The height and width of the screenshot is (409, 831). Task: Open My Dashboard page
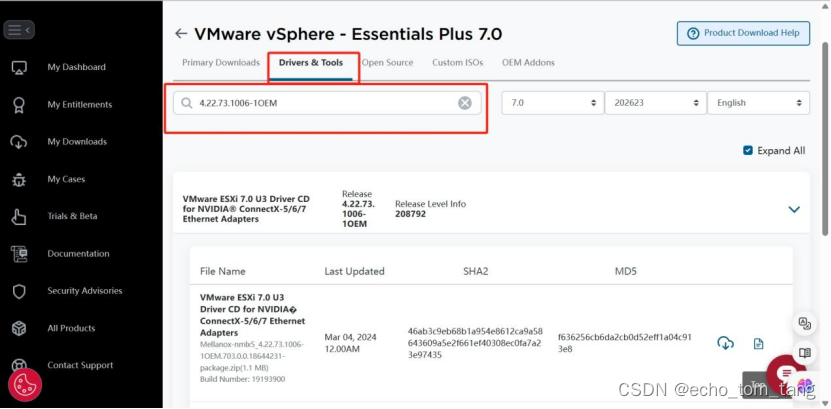pyautogui.click(x=76, y=67)
